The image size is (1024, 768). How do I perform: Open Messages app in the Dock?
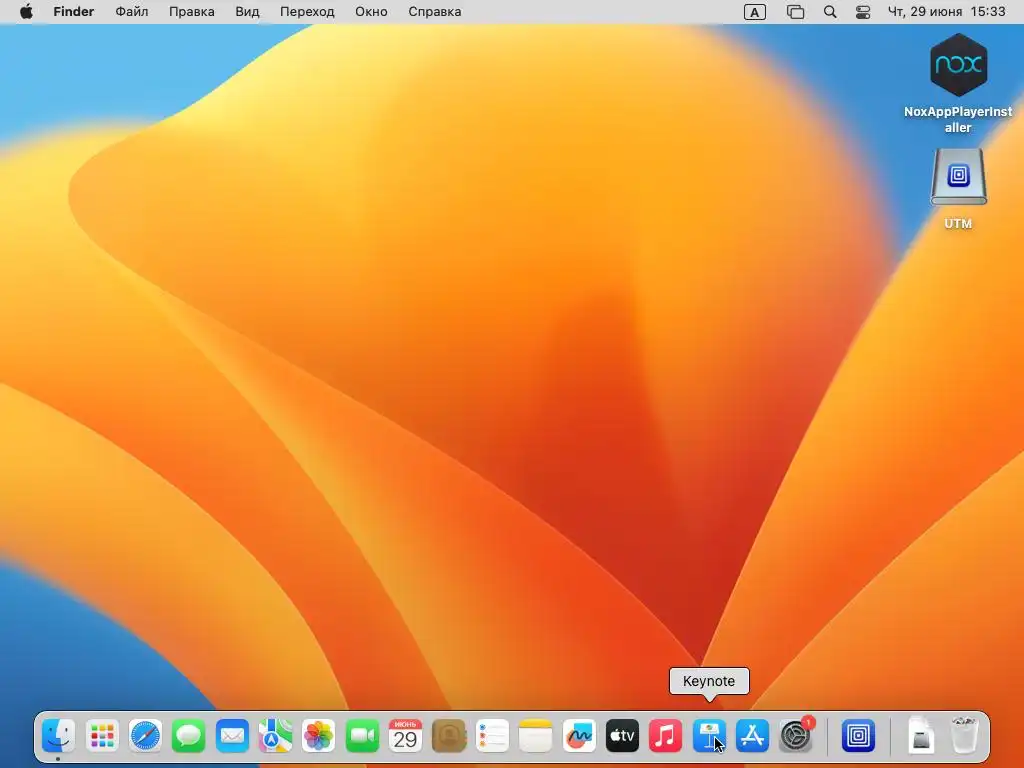pos(189,736)
